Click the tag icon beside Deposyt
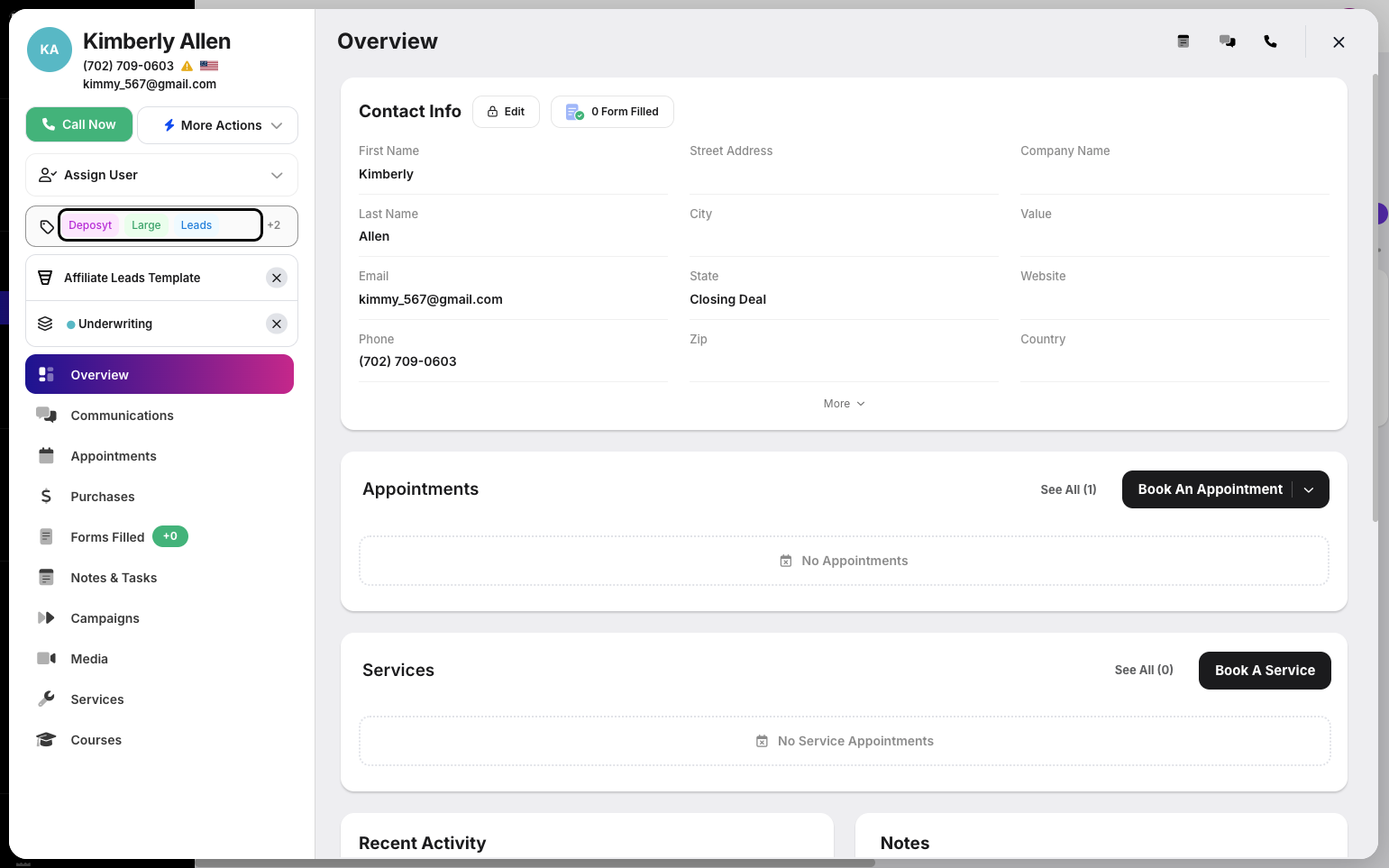 [47, 226]
